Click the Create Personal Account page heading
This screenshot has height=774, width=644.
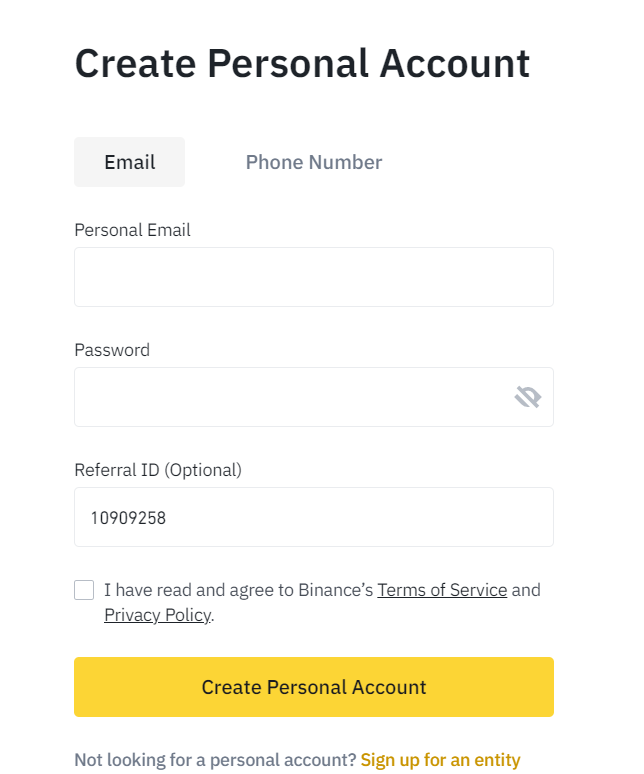point(302,64)
